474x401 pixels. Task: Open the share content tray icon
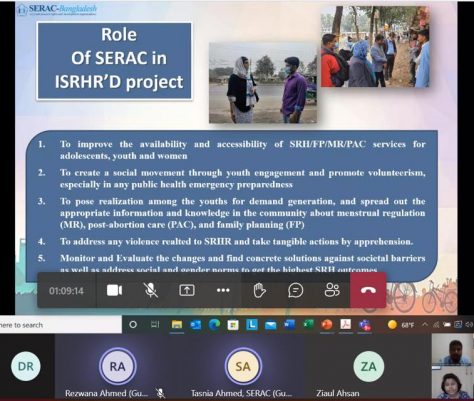[187, 290]
